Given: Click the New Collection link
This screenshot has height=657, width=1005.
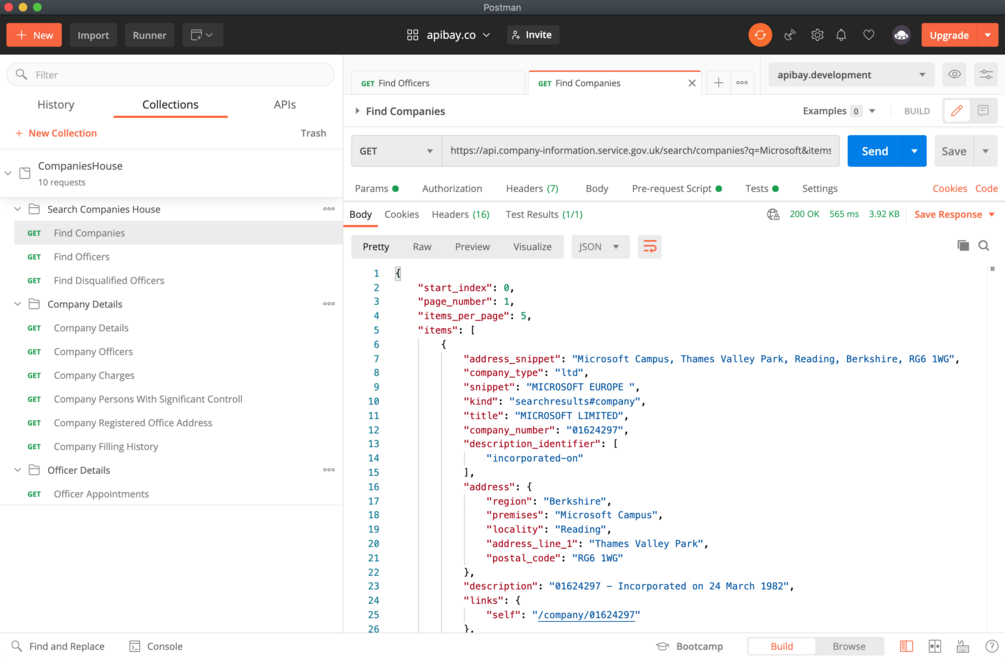Looking at the screenshot, I should (x=56, y=133).
